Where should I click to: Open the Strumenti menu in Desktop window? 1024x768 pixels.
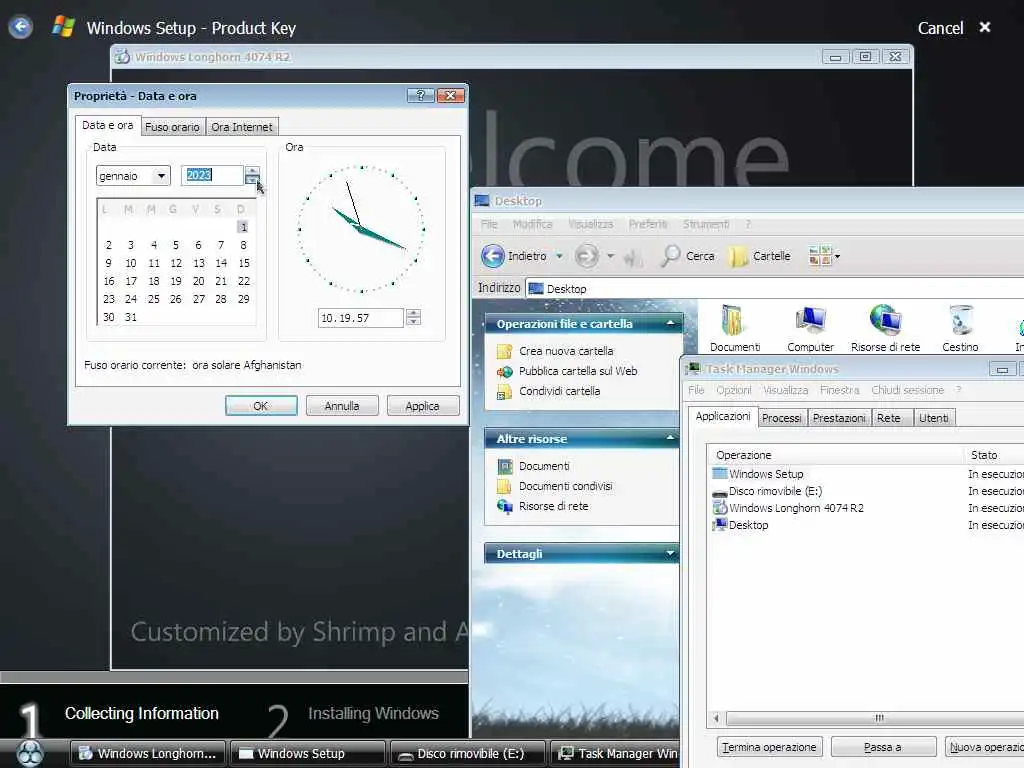pyautogui.click(x=705, y=225)
